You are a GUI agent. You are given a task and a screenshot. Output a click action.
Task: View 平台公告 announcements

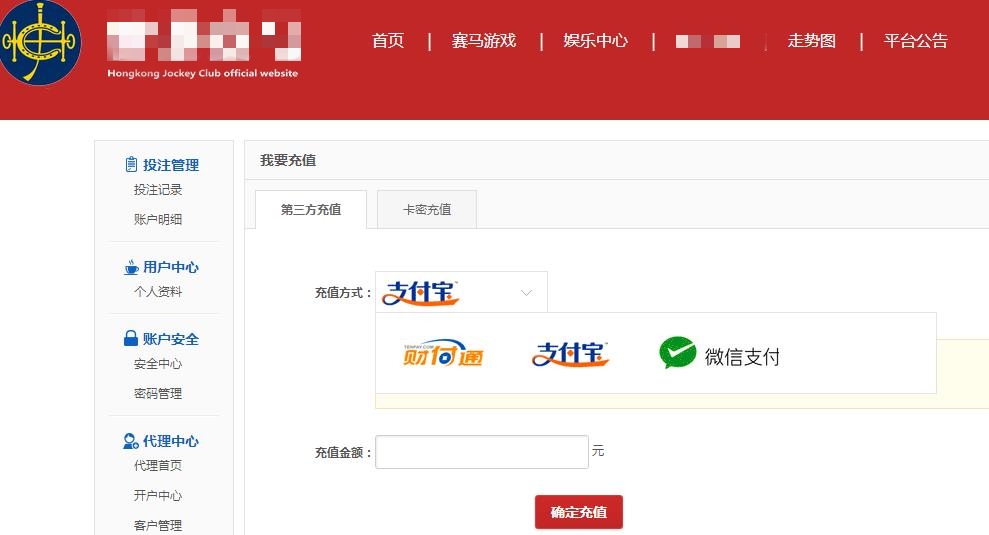pyautogui.click(x=916, y=41)
